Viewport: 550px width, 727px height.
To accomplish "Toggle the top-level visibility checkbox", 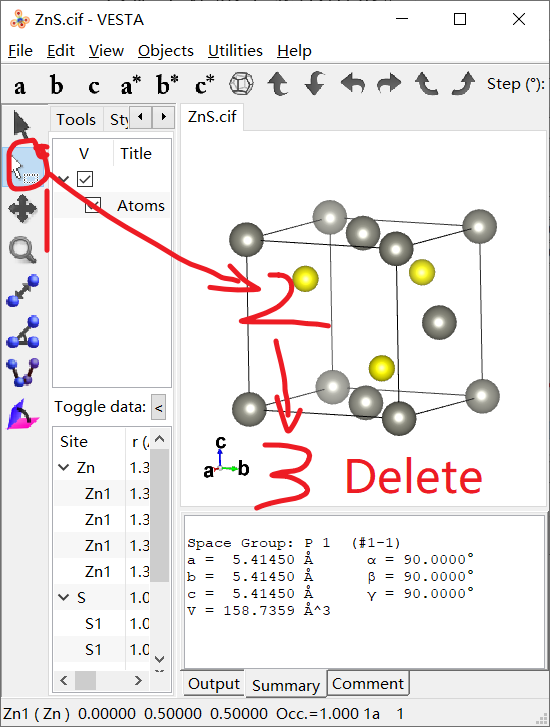I will click(85, 179).
